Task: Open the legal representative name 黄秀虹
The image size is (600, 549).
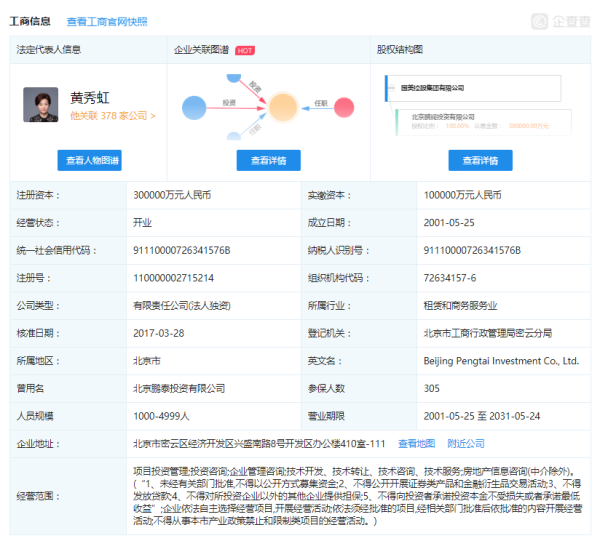Action: tap(90, 96)
